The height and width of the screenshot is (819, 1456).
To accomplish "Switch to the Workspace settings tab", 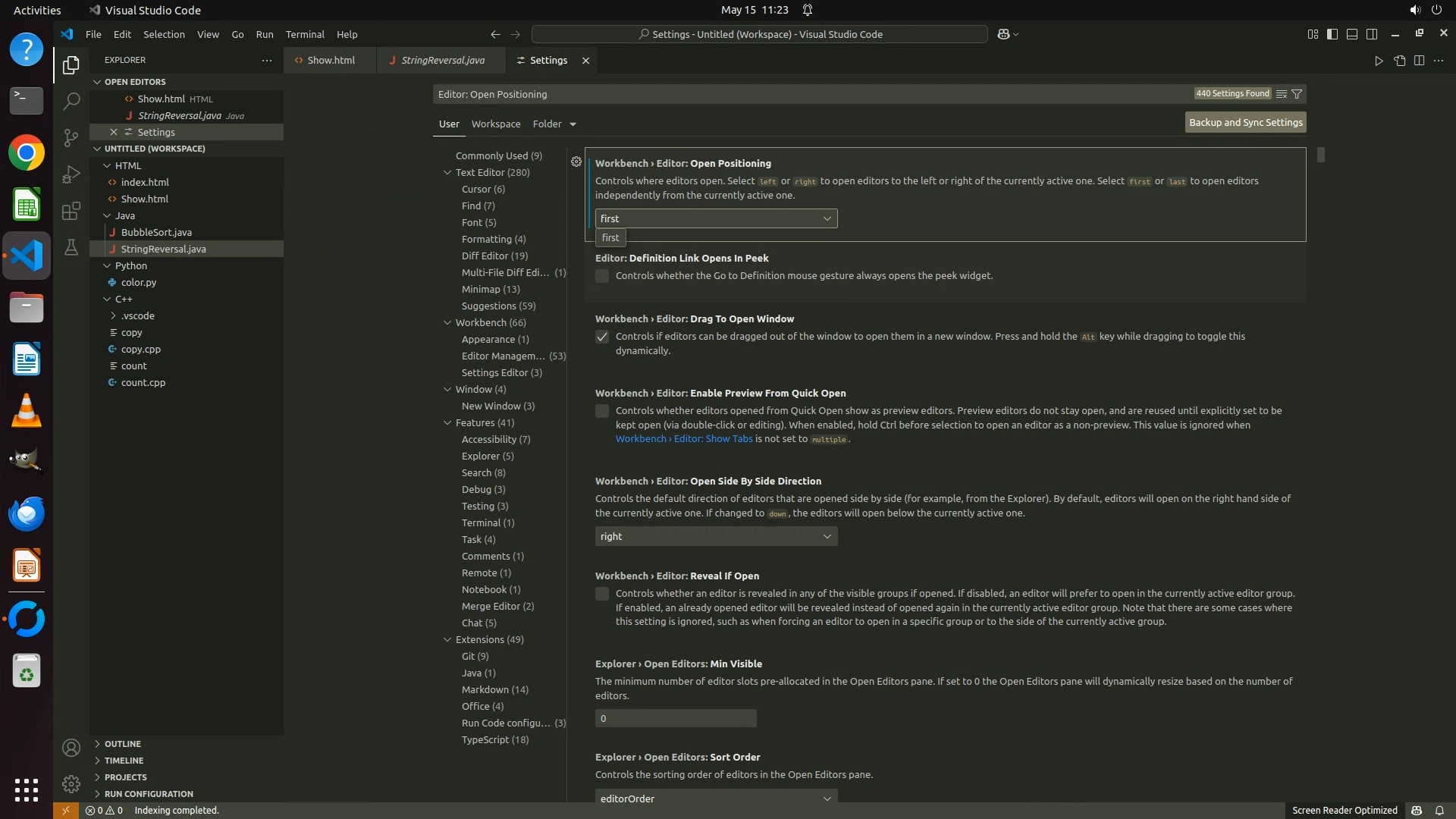I will (x=495, y=124).
